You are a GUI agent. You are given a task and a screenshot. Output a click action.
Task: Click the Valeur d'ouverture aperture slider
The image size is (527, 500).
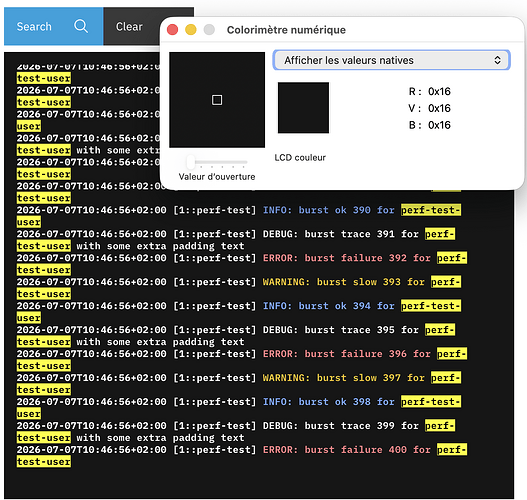(x=217, y=162)
